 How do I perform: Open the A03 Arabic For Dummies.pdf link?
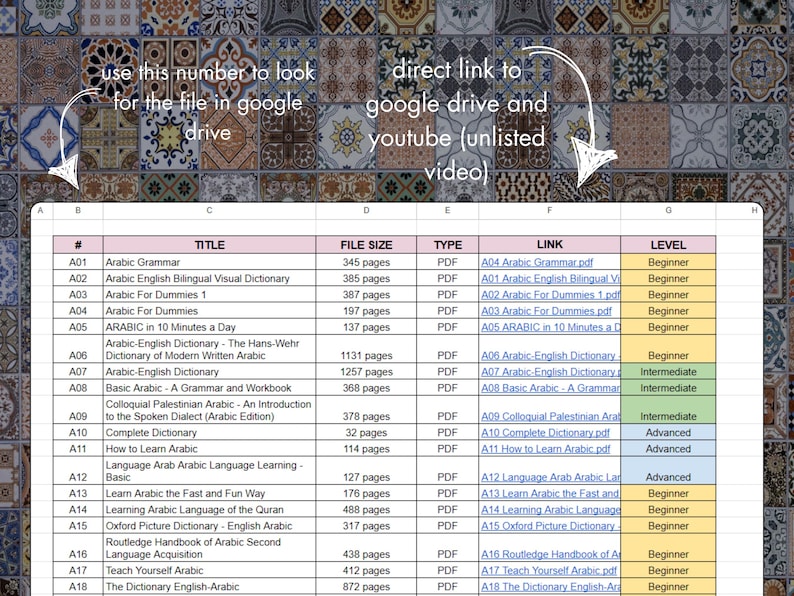[x=546, y=311]
